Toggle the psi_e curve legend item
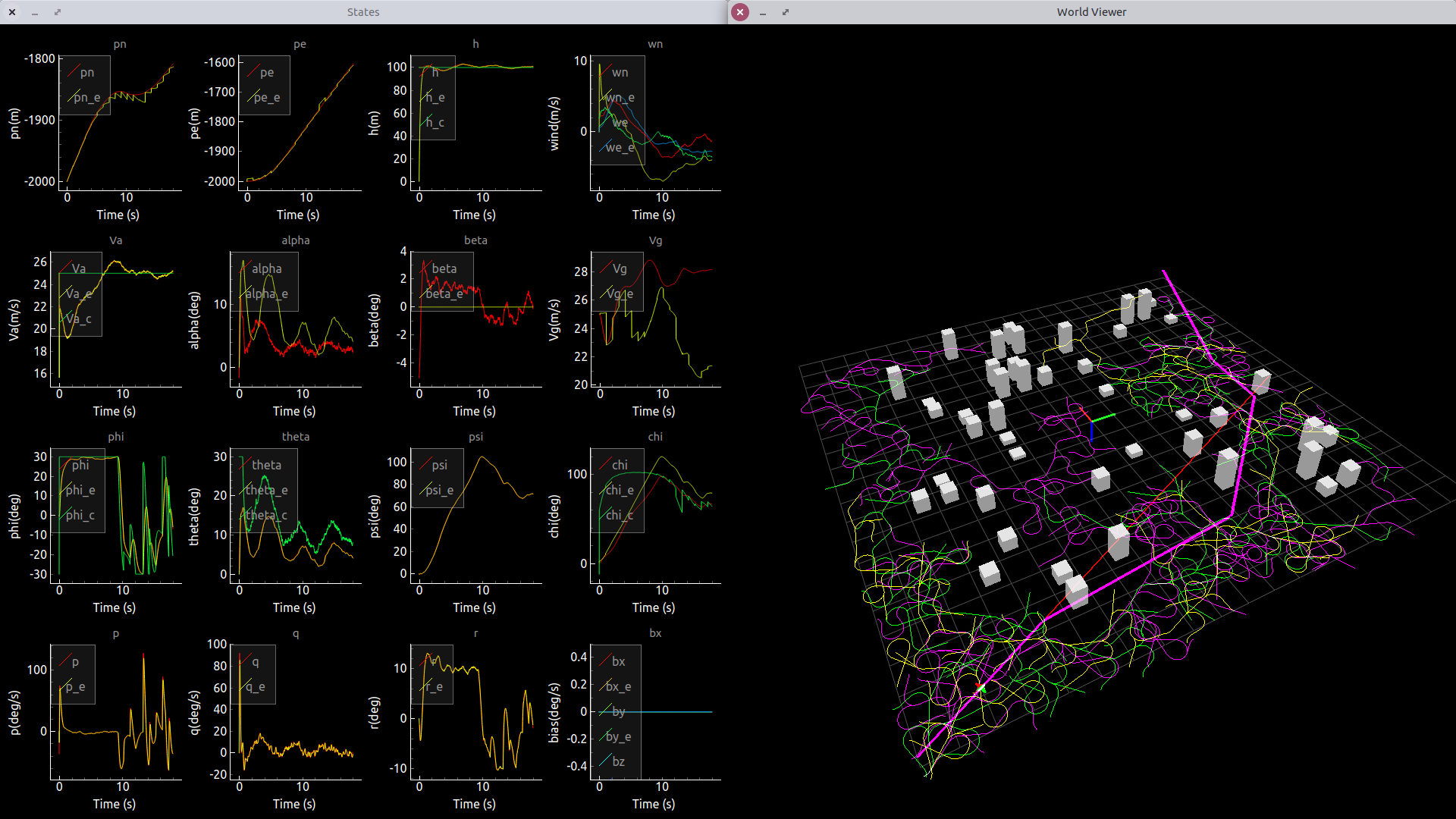The image size is (1456, 819). (439, 490)
